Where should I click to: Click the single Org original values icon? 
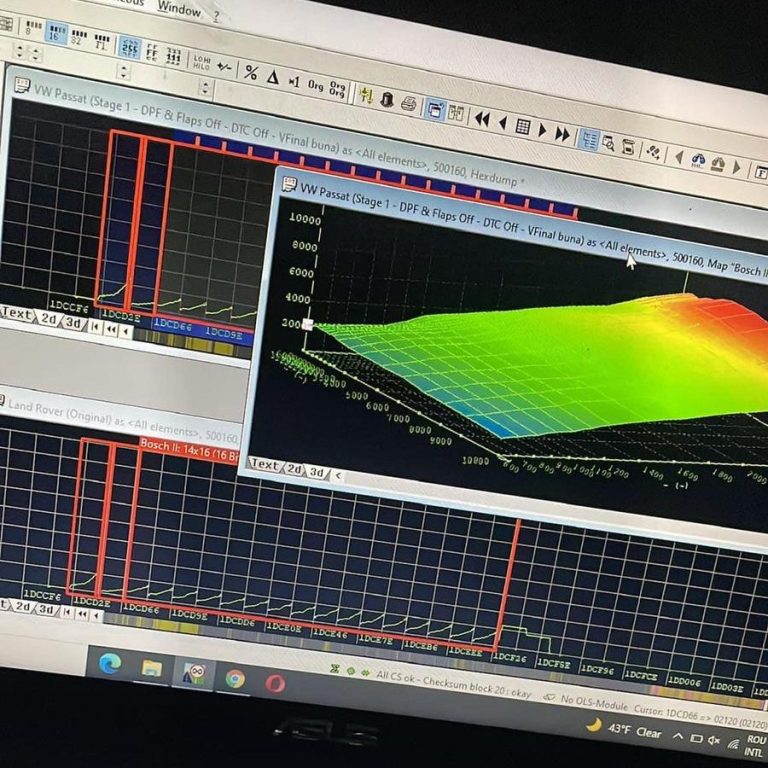pos(315,86)
